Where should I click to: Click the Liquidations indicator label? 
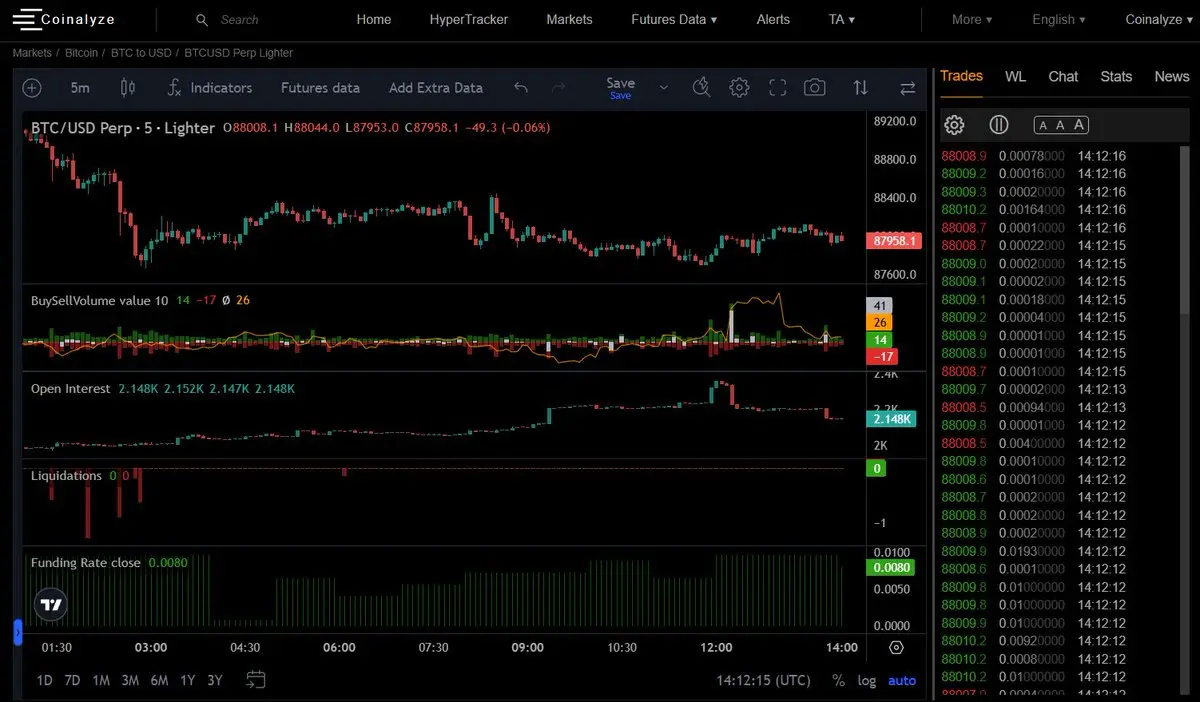pyautogui.click(x=66, y=476)
